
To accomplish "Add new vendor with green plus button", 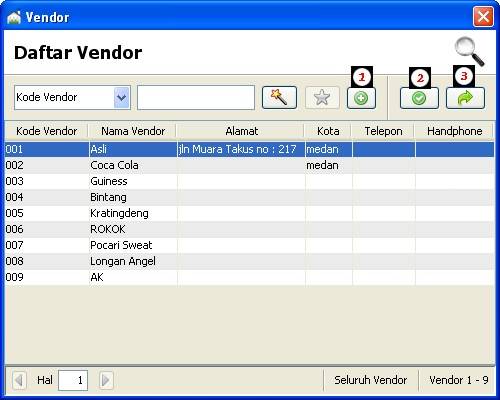I will click(x=361, y=98).
